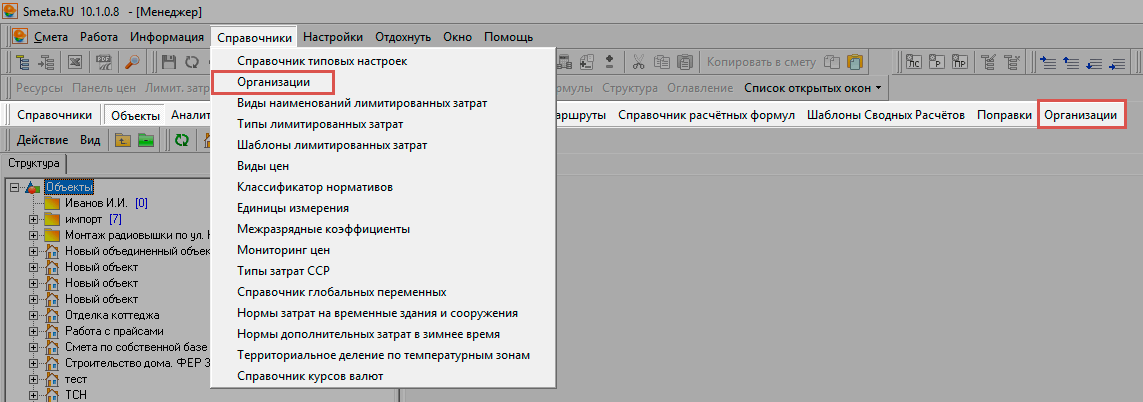Click the gray double-page icon after Копировать в смету
This screenshot has width=1143, height=402.
[x=832, y=63]
